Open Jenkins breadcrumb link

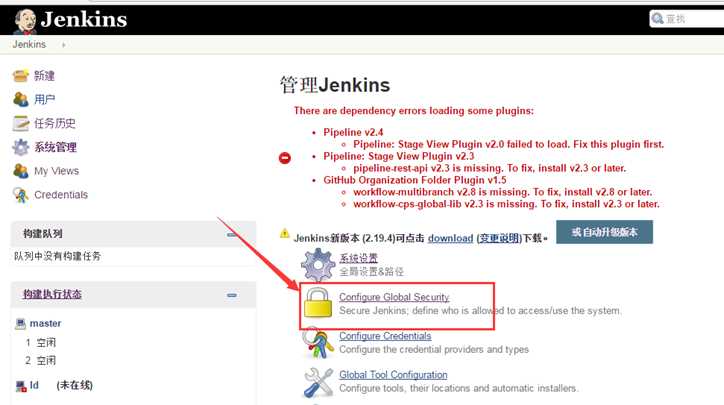point(29,44)
